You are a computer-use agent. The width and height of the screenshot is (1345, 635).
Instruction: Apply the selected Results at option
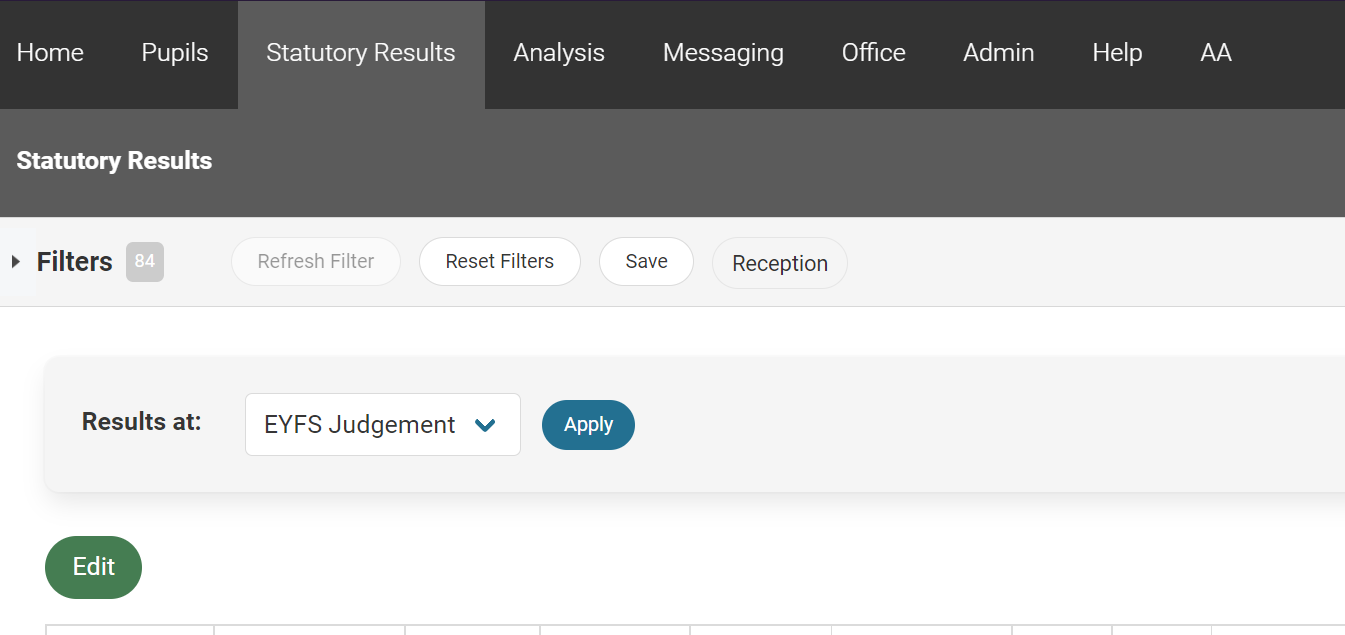tap(588, 425)
